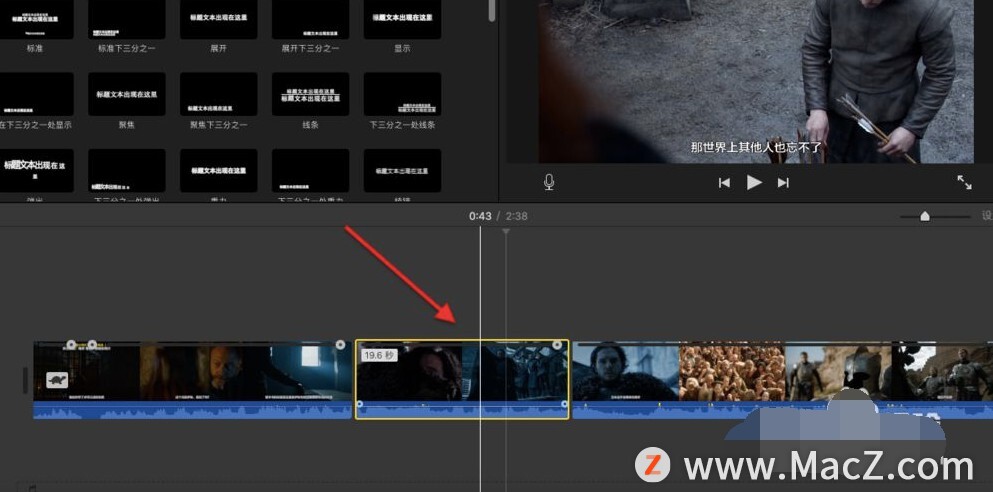Click the second speed range handle on the first clip
Image resolution: width=993 pixels, height=492 pixels.
pos(92,344)
